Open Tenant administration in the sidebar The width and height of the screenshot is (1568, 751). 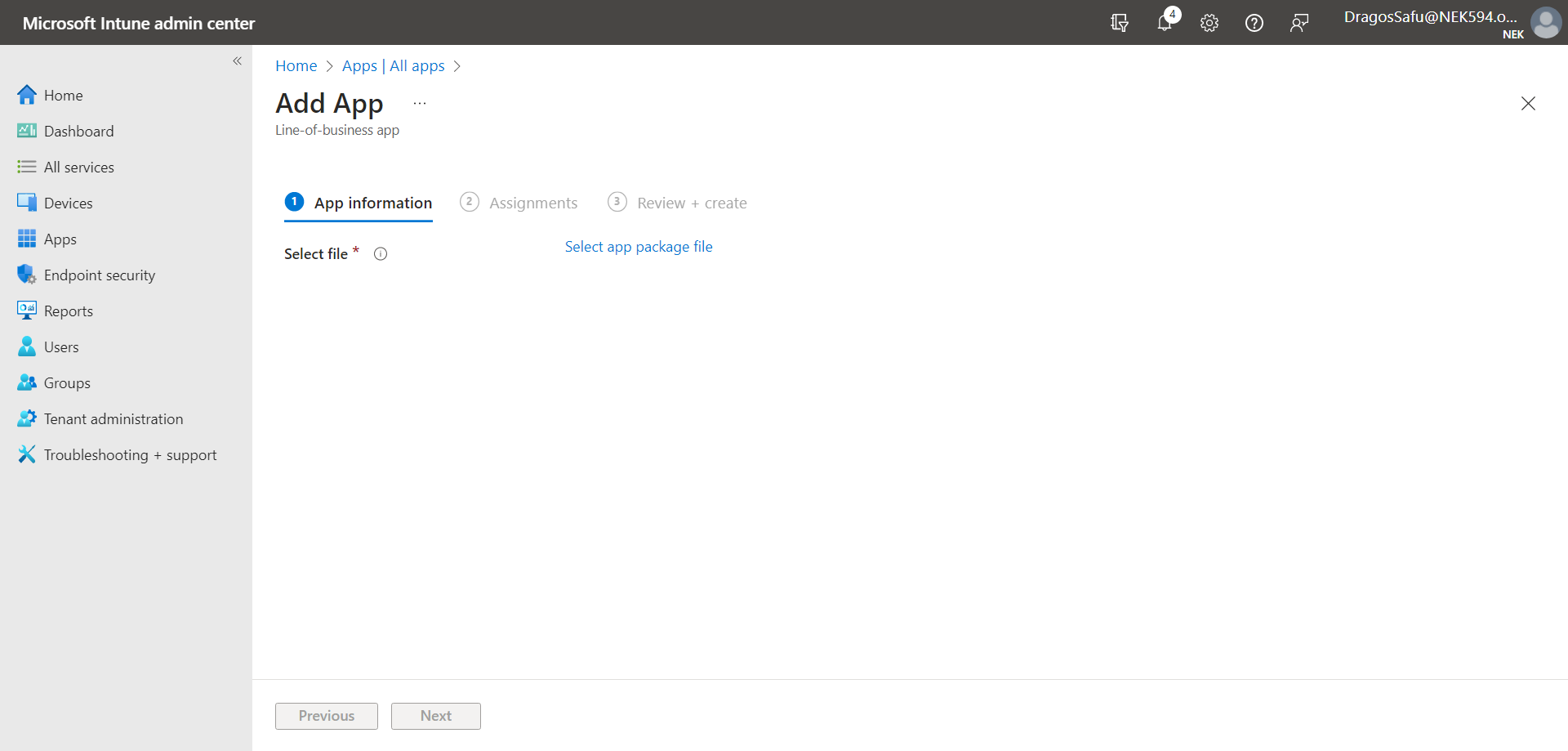(114, 419)
